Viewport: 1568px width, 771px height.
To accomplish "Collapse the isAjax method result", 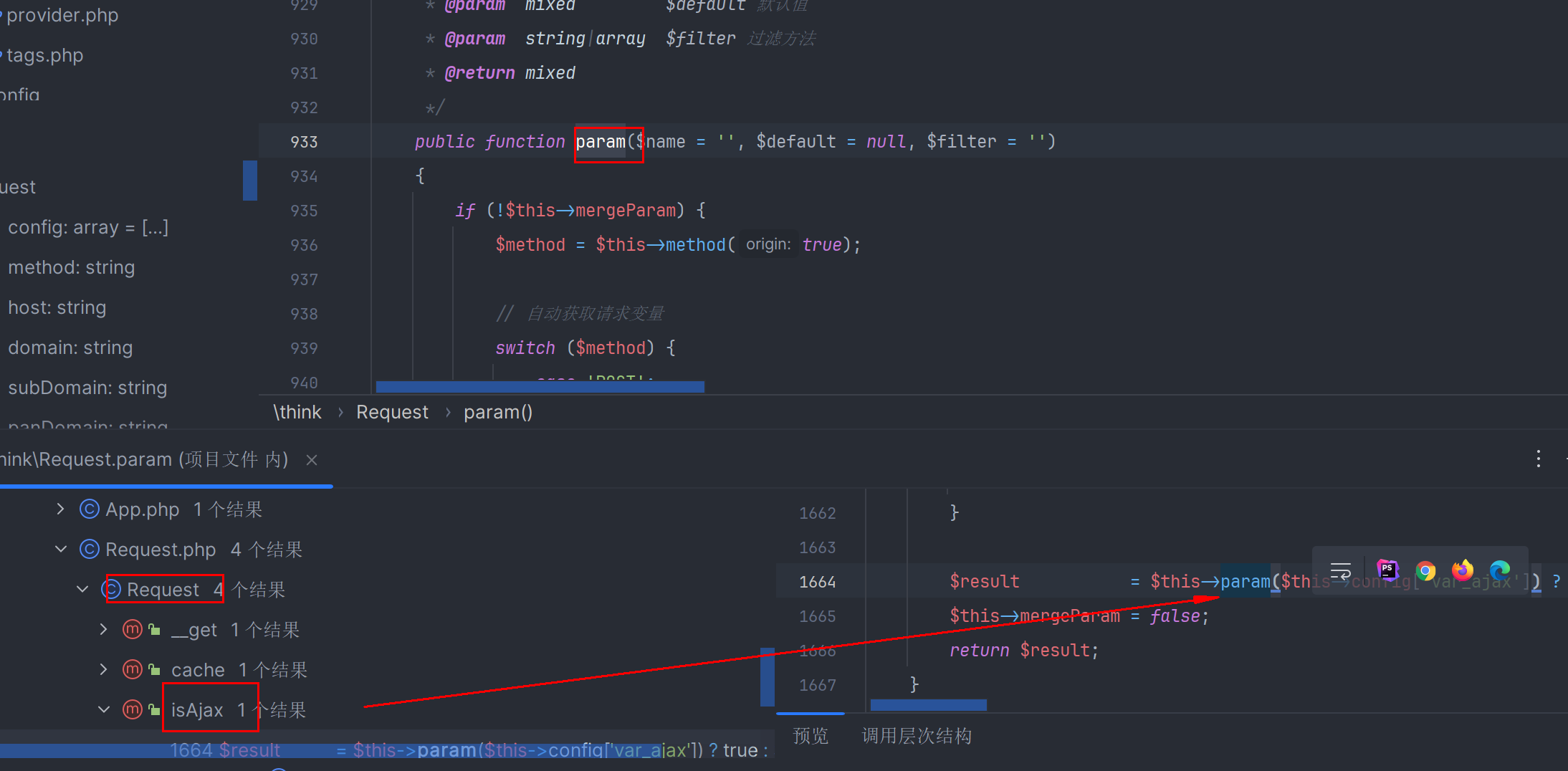I will [104, 710].
